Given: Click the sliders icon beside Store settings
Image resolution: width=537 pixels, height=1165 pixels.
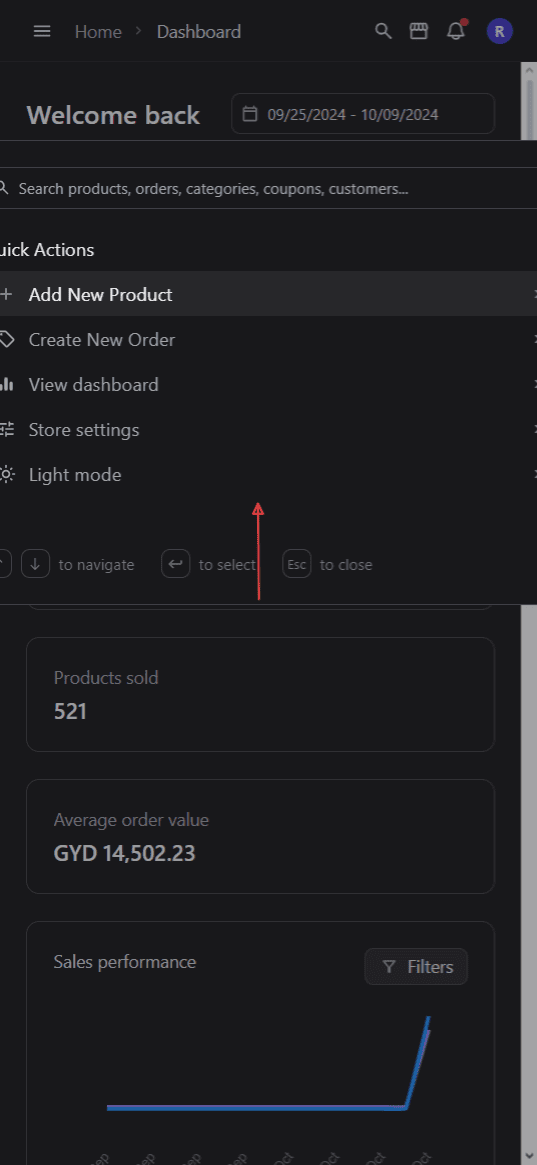Looking at the screenshot, I should [7, 429].
